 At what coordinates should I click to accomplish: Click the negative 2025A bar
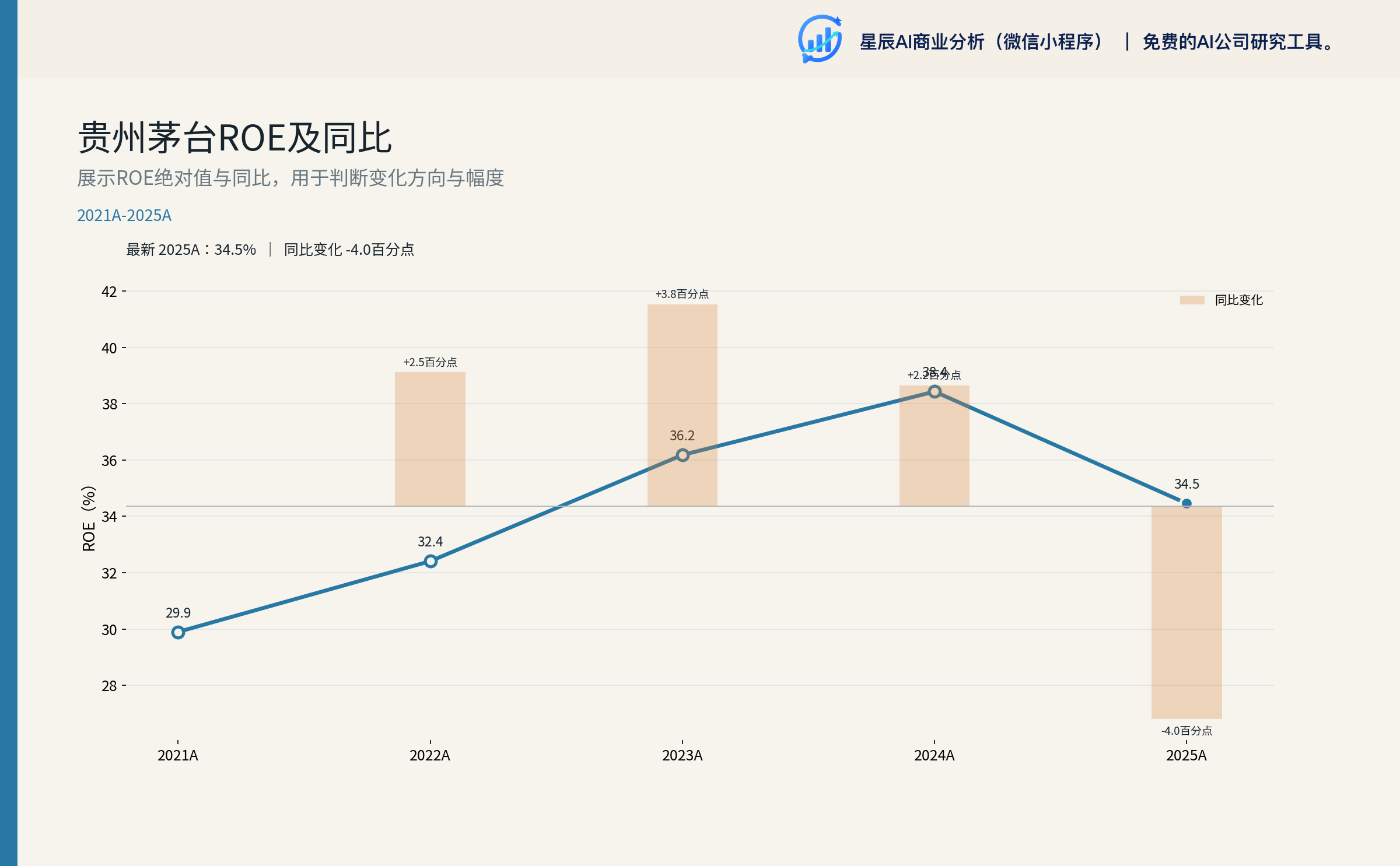[x=1186, y=612]
